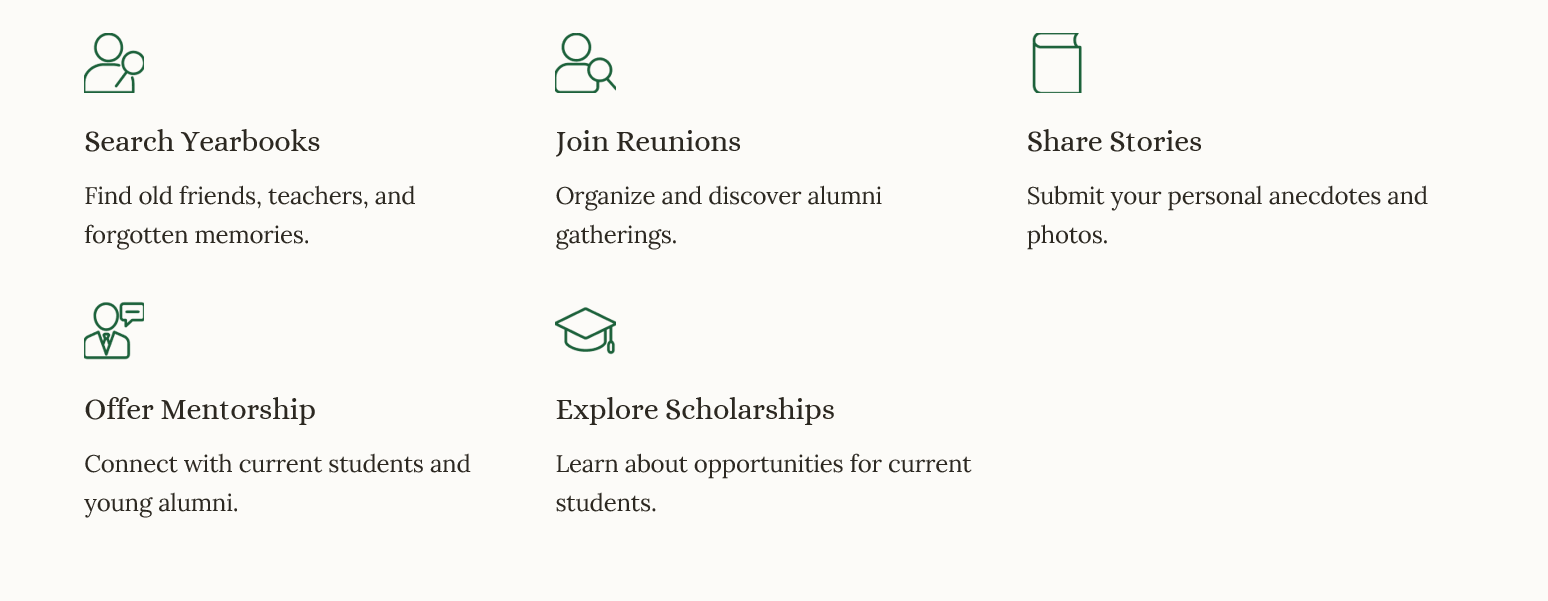
Task: Click the 'Find old friends, teachers' description line
Action: coord(249,196)
